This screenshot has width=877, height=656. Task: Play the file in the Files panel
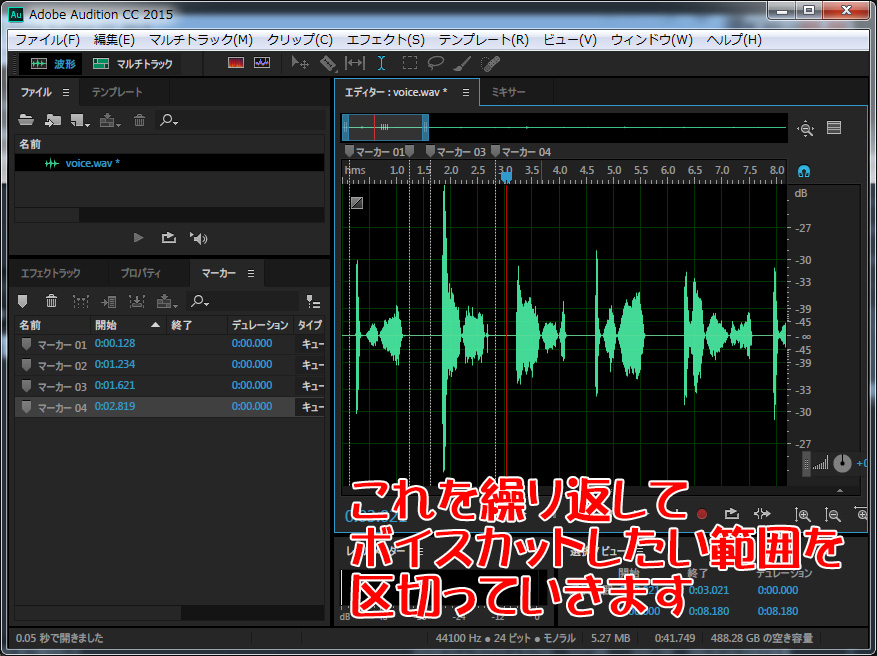[x=138, y=238]
